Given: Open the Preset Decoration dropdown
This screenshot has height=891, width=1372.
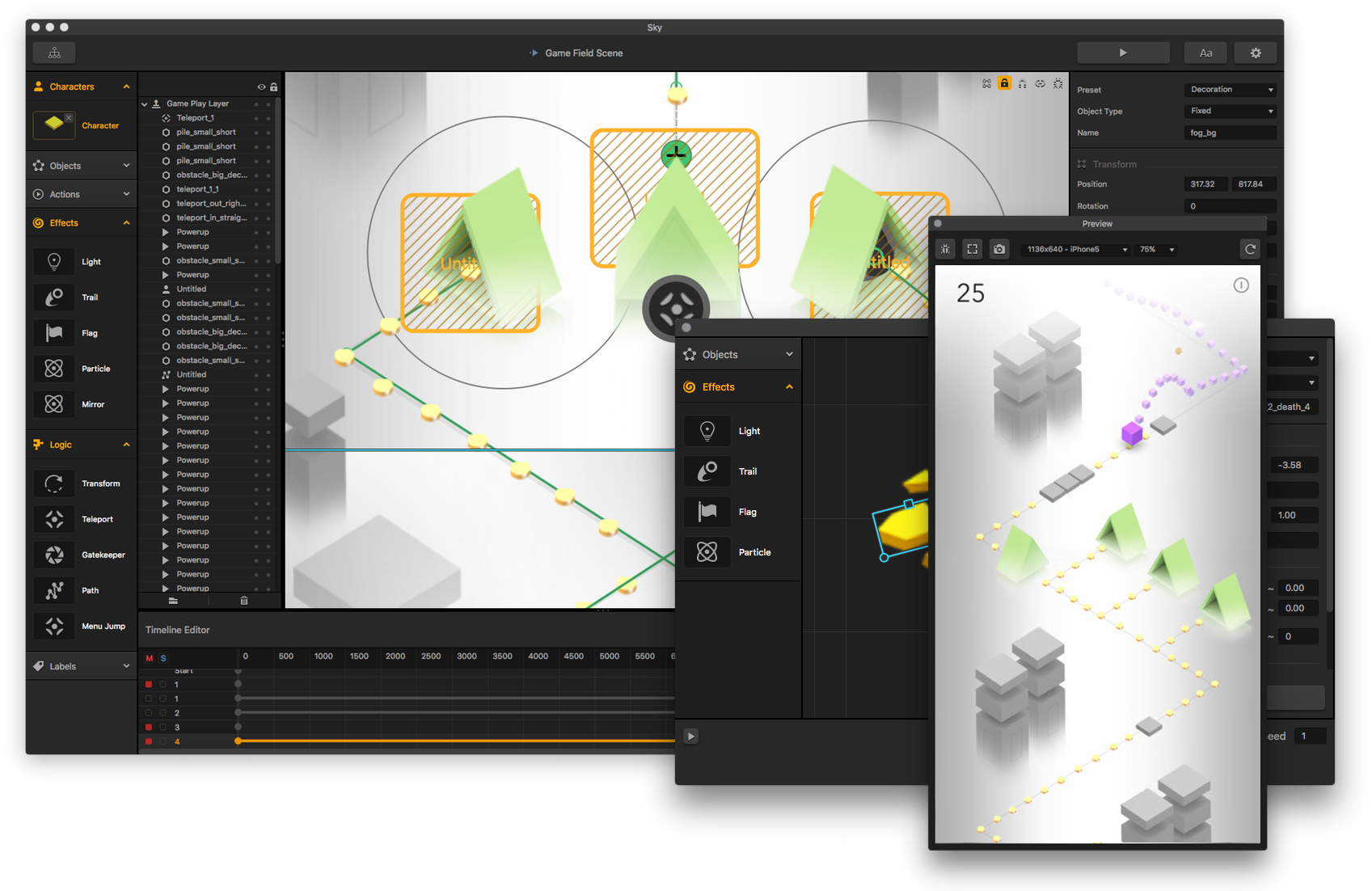Looking at the screenshot, I should click(1230, 90).
